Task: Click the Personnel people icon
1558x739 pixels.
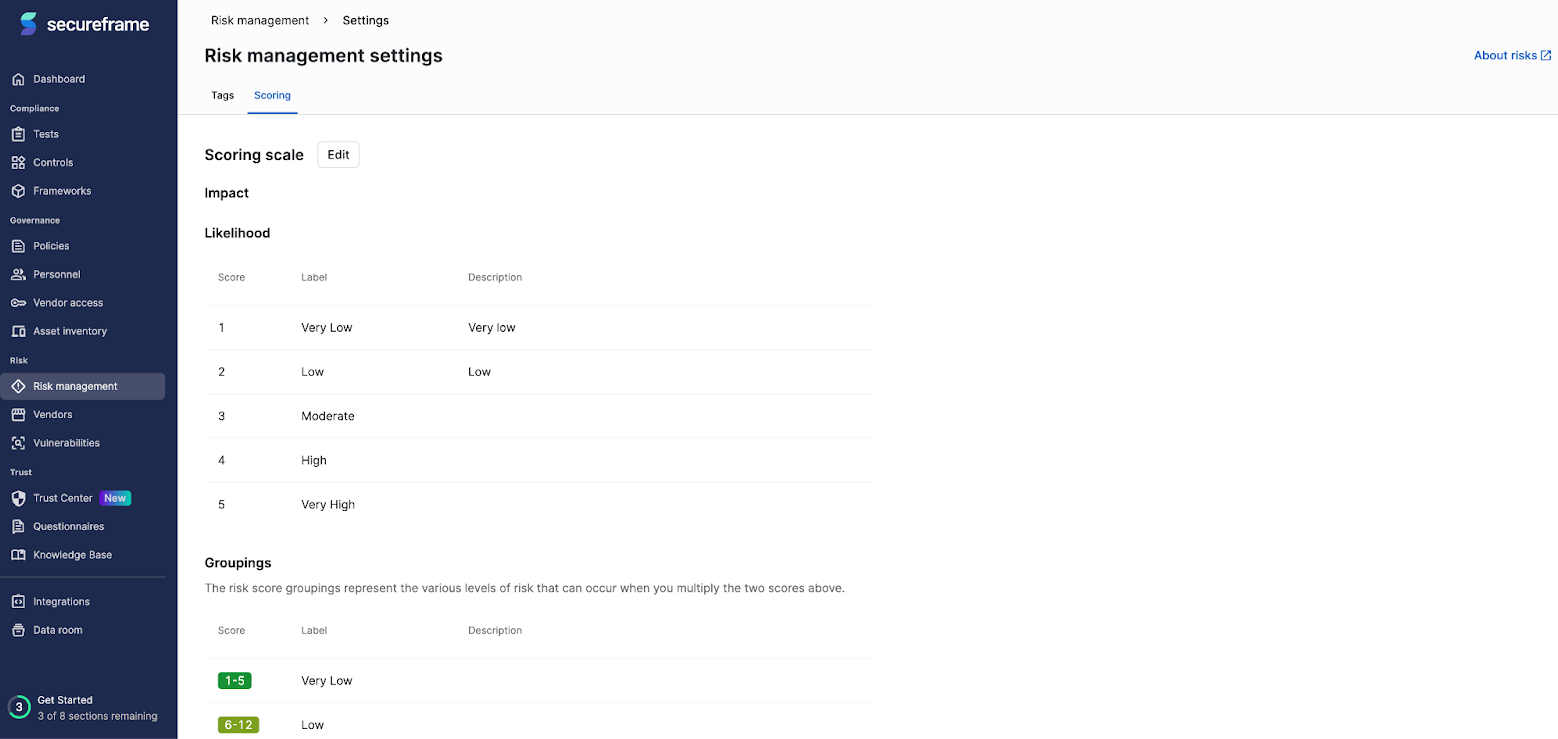Action: point(18,274)
